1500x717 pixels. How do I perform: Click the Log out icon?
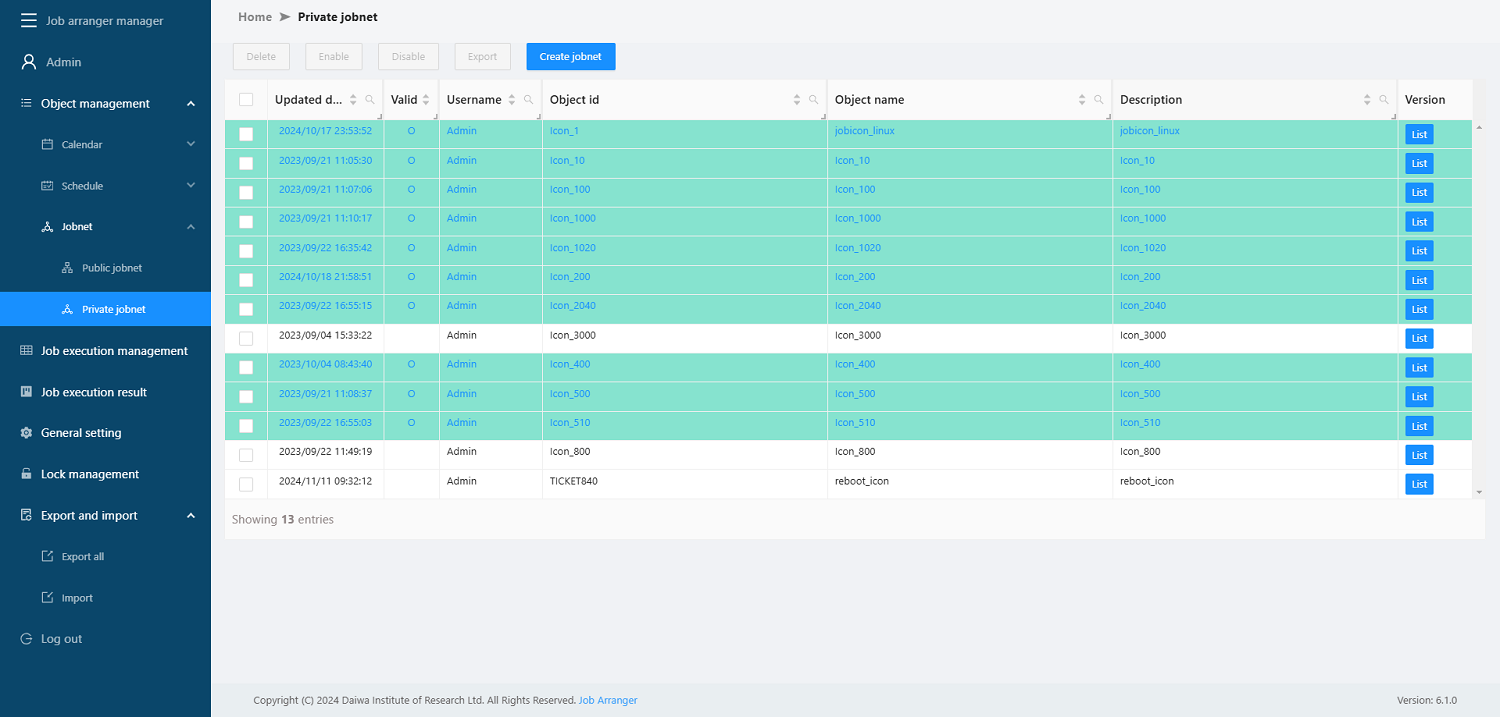pyautogui.click(x=26, y=639)
